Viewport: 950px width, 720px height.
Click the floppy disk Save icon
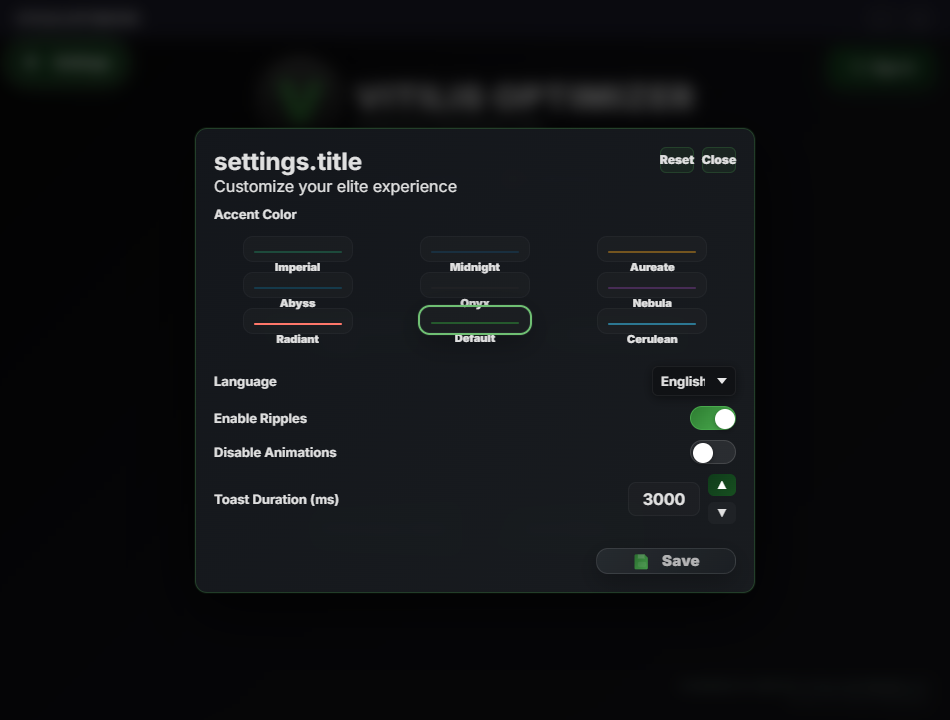click(x=641, y=561)
